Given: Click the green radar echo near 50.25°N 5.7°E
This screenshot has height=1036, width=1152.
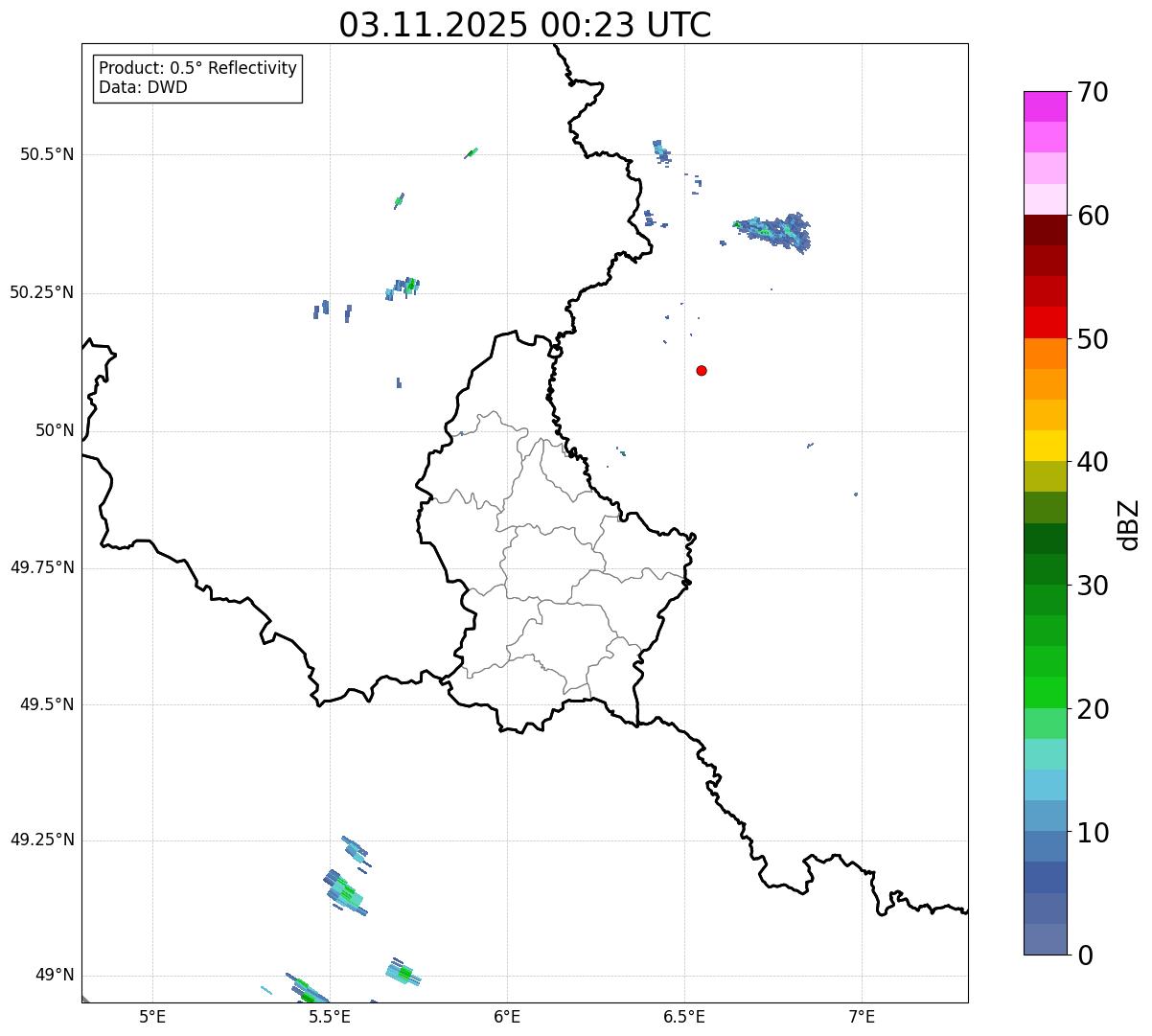Looking at the screenshot, I should [x=410, y=285].
